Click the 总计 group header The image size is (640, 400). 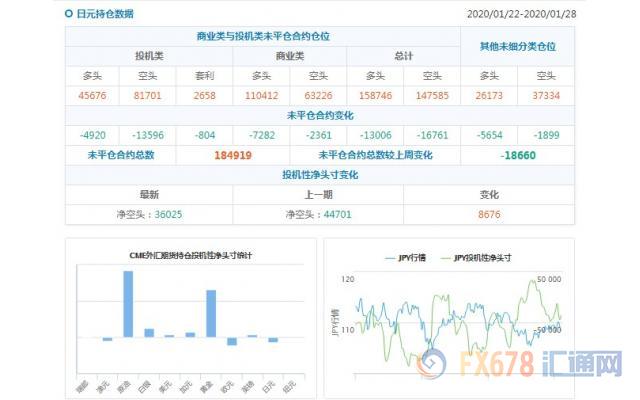pos(404,56)
